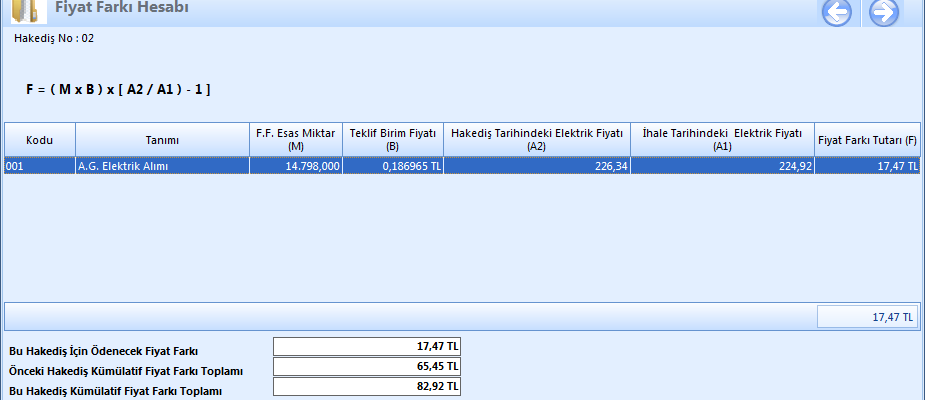Click the 14.798,000 quantity cell
The width and height of the screenshot is (925, 400).
295,166
